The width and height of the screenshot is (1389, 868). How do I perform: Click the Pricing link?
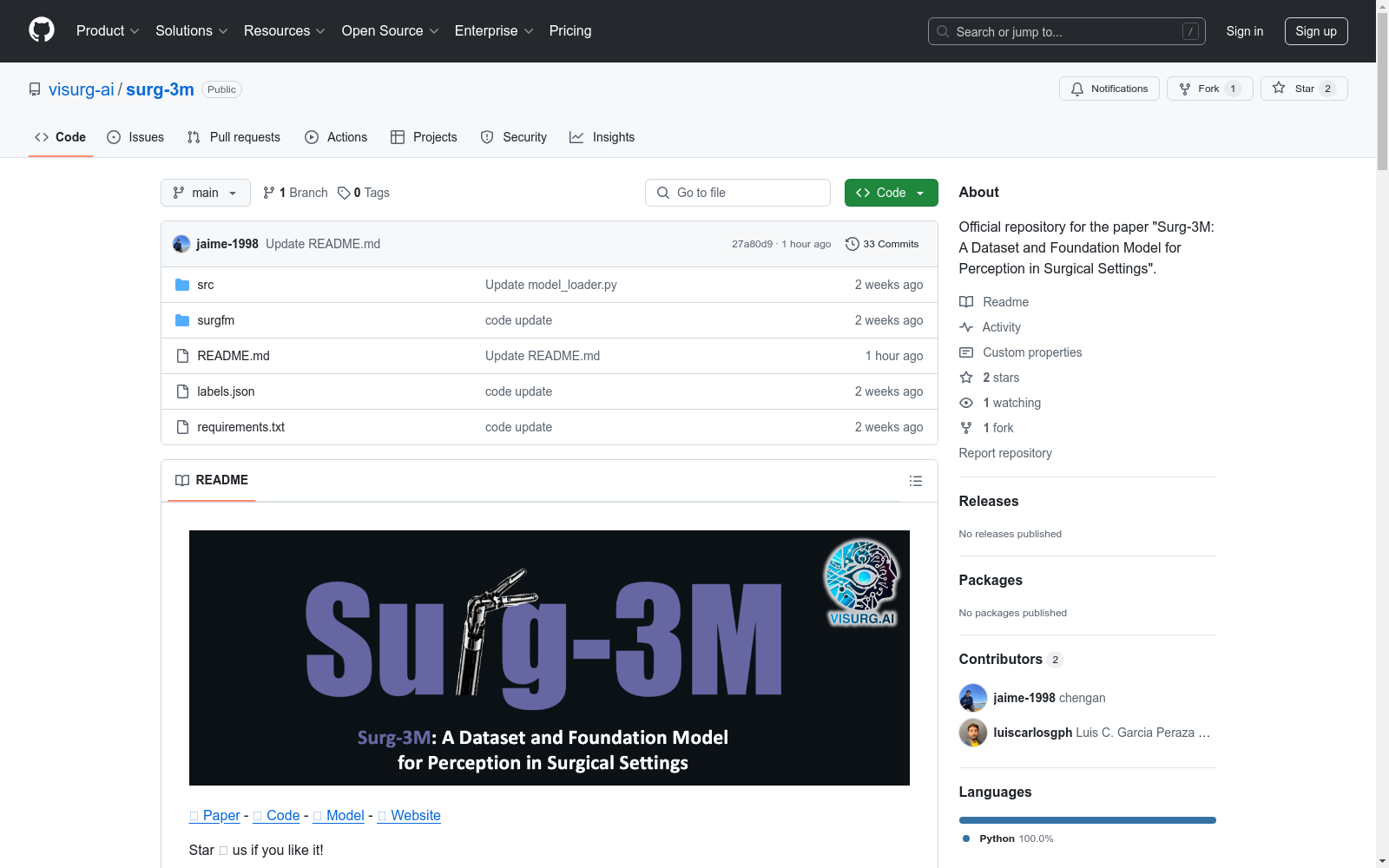(570, 30)
